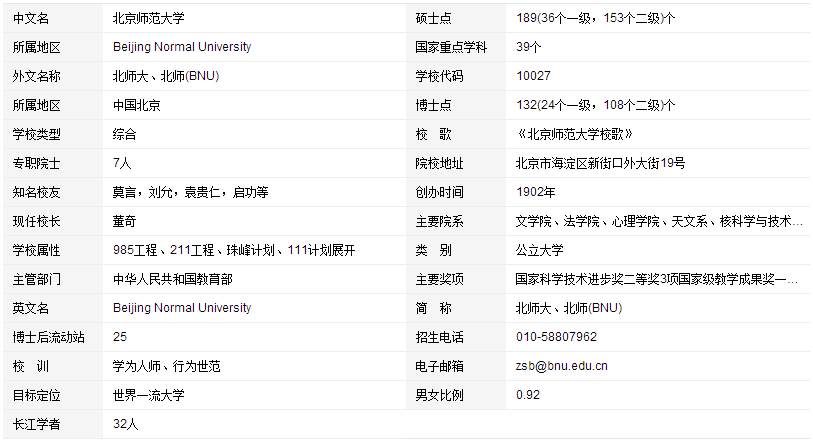Viewport: 813px width, 441px height.
Task: Click the 类别 label
Action: coord(434,250)
